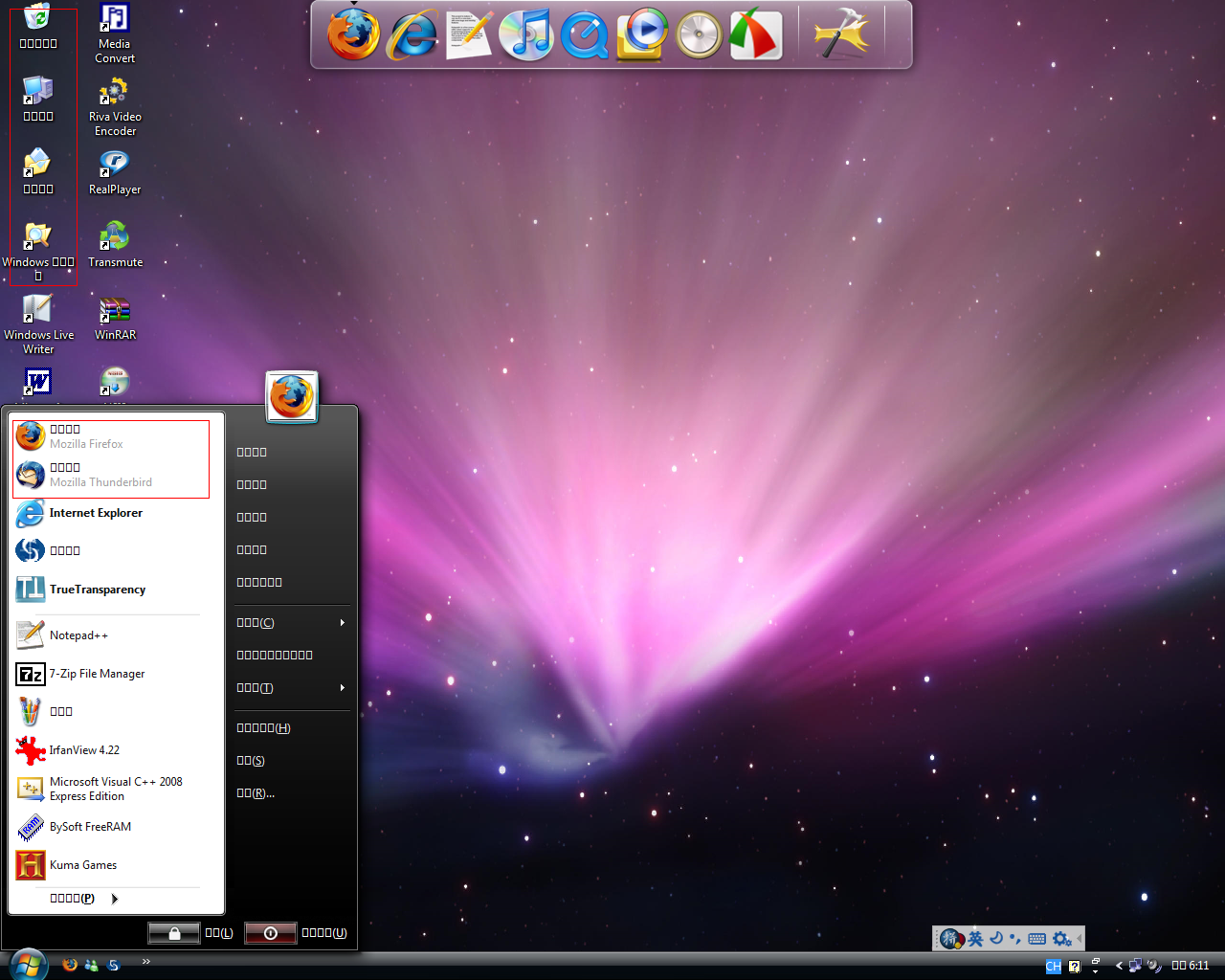
Task: Toggle the IME English/Chinese mode character
Action: (975, 939)
